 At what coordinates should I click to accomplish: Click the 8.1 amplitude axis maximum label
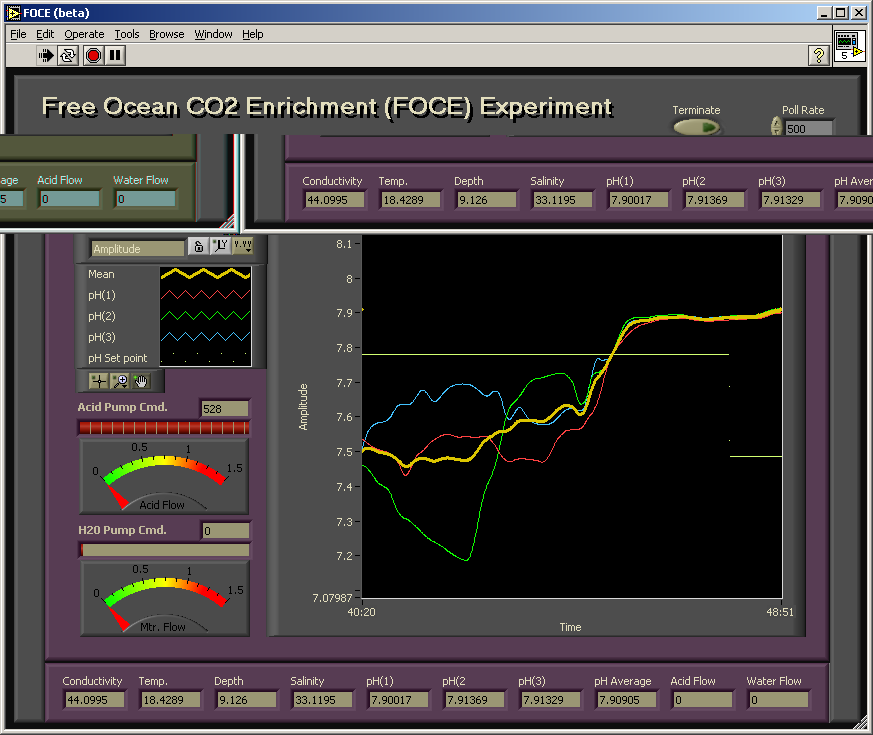coord(344,243)
